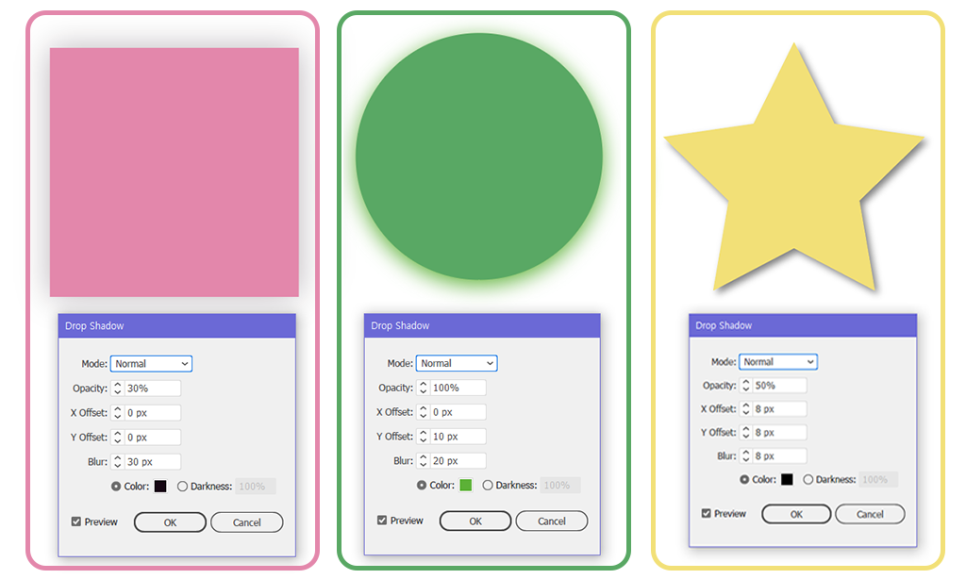Adjust X Offset stepper in yellow star dialog

[x=746, y=408]
